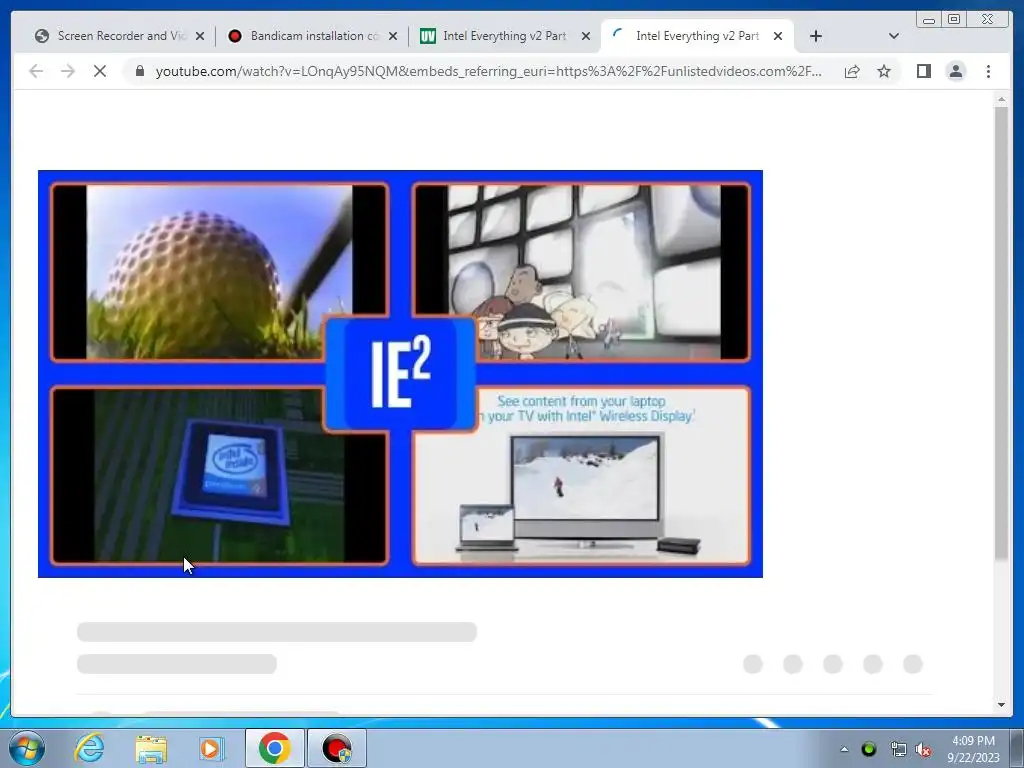Select the Chrome taskbar button
The width and height of the screenshot is (1024, 768).
click(x=274, y=748)
